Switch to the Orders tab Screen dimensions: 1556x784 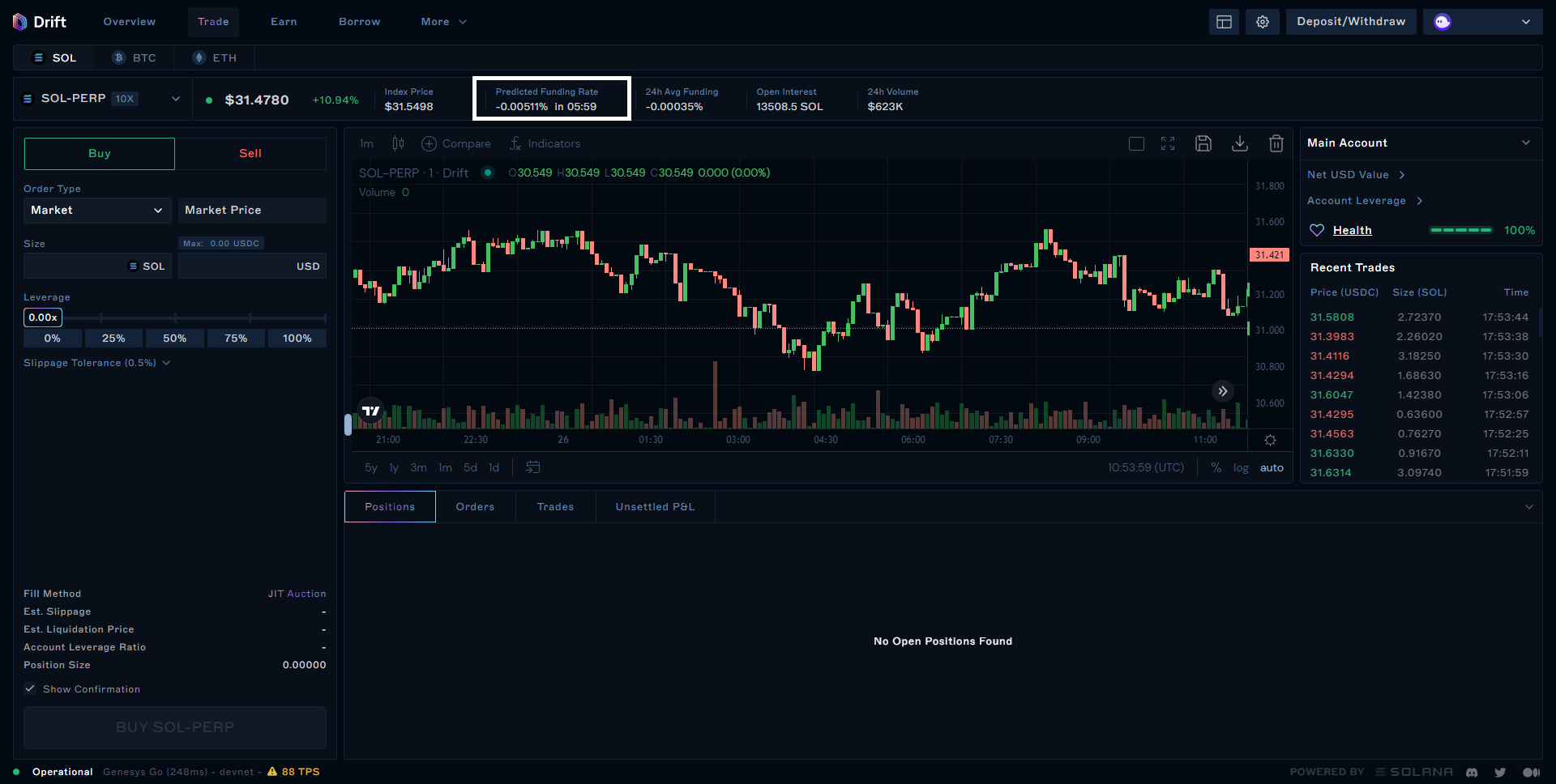pos(475,507)
